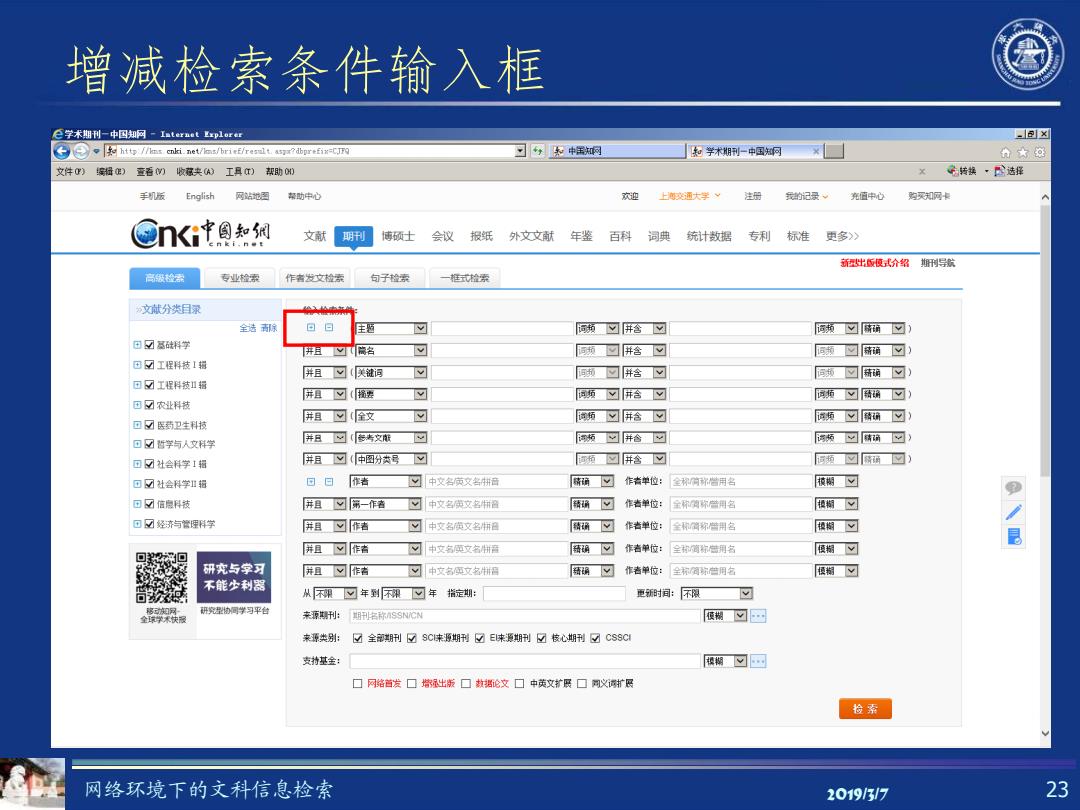The image size is (1080, 810).
Task: Expand the 上海交通大学 account menu
Action: tap(689, 196)
